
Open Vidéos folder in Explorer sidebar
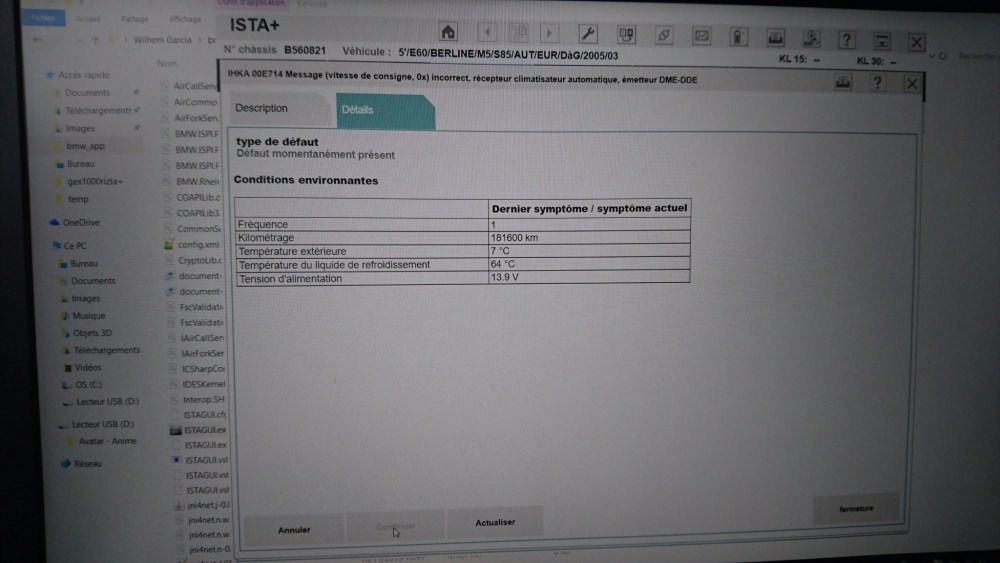(x=87, y=367)
